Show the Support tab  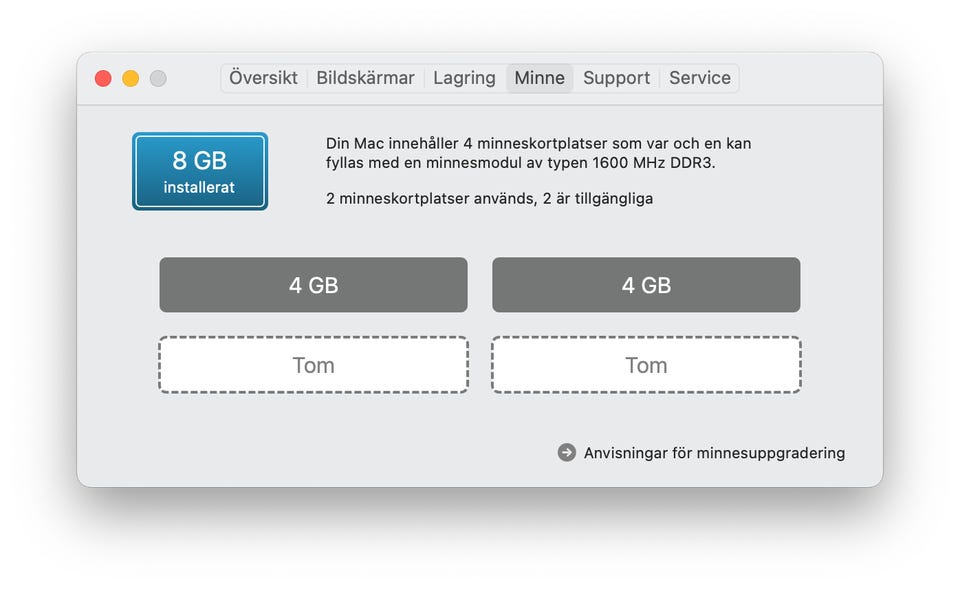point(616,78)
